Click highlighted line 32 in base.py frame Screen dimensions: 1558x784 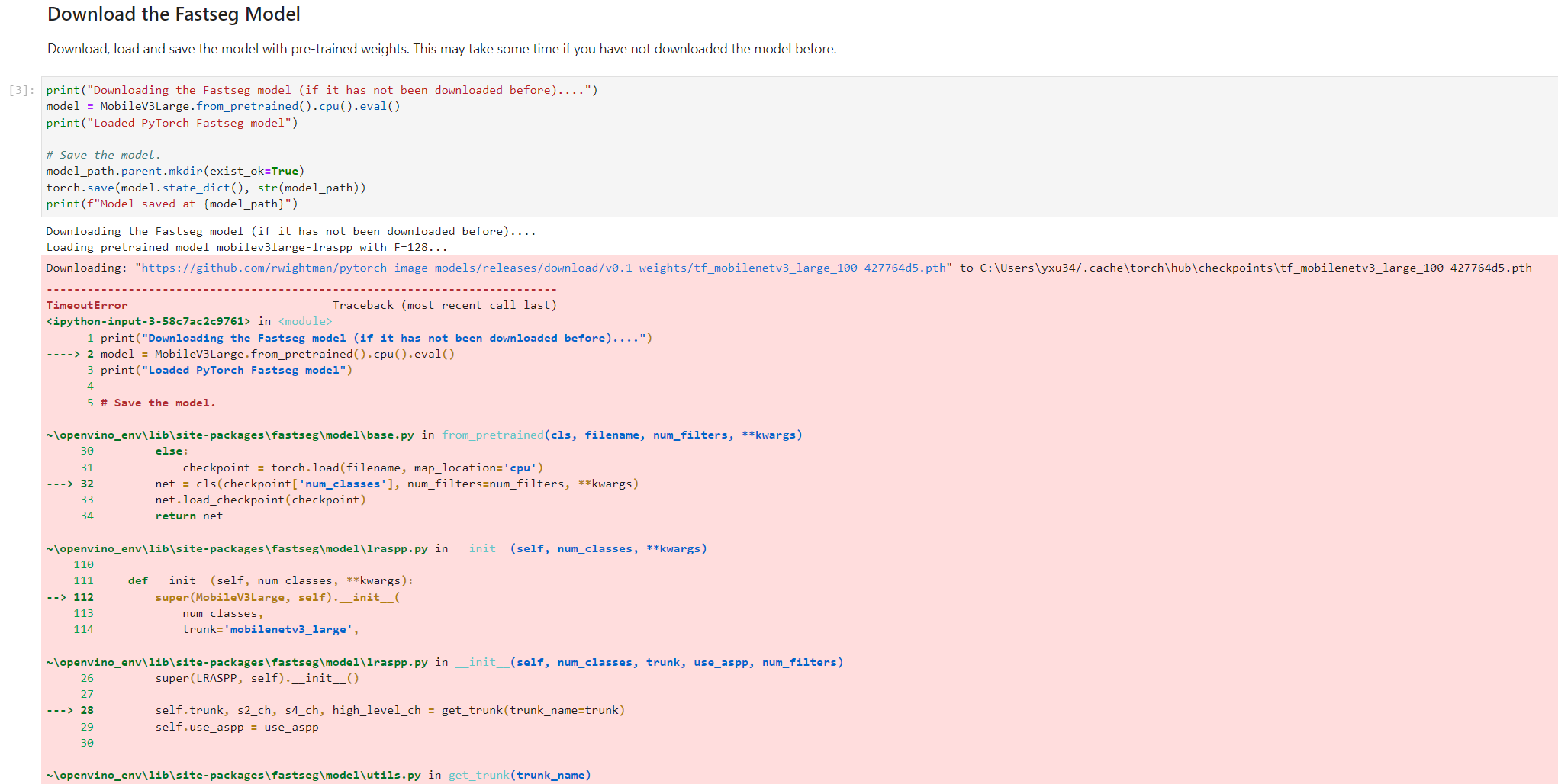pos(343,483)
